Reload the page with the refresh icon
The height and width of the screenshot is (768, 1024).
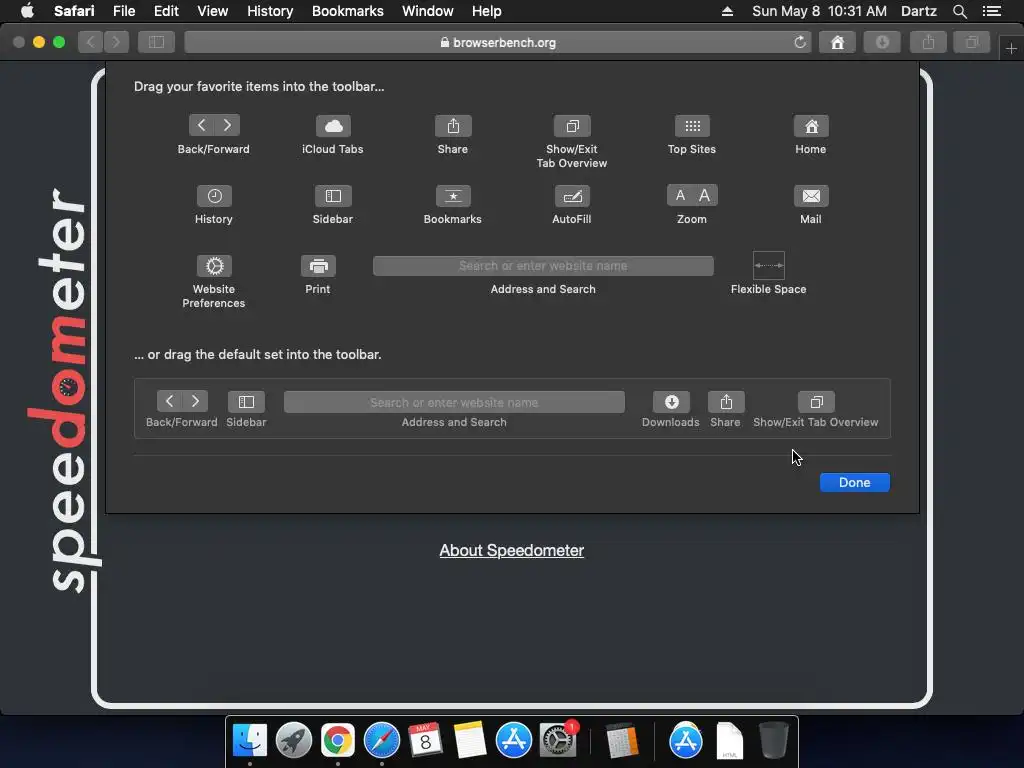(x=800, y=42)
